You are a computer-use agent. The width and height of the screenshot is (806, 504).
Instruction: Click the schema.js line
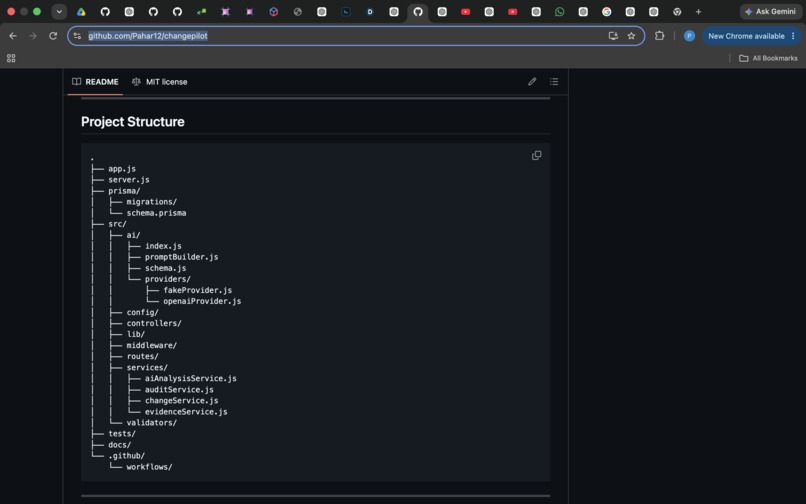tap(166, 268)
